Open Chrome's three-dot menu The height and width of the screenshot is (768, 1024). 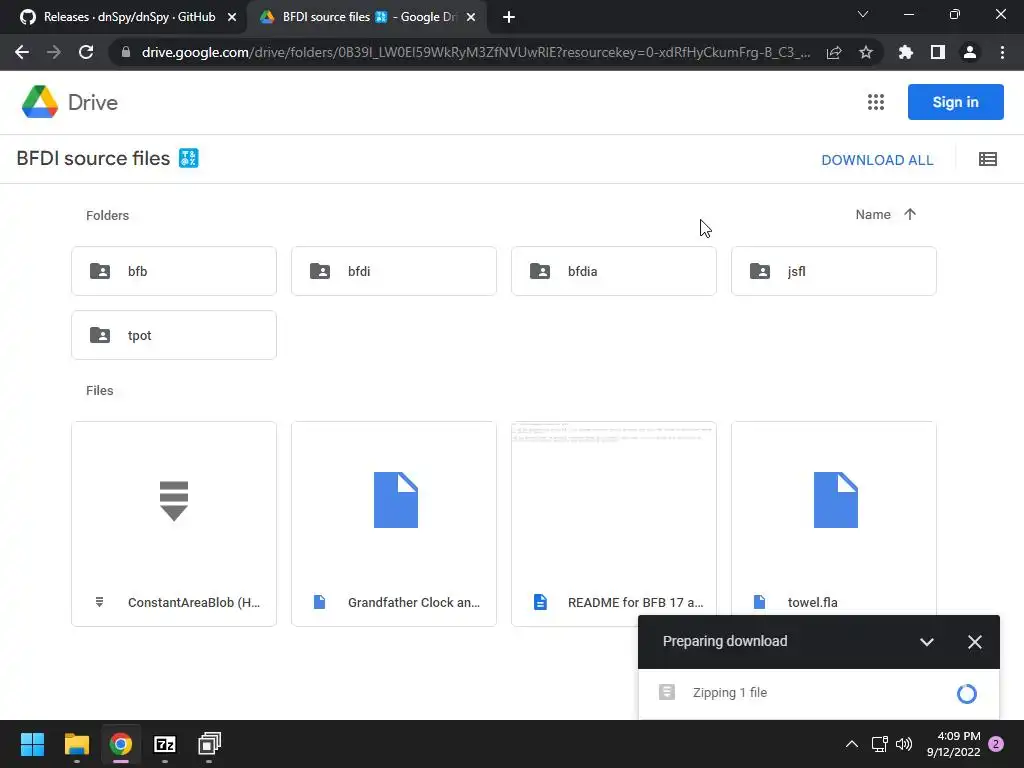tap(1002, 52)
